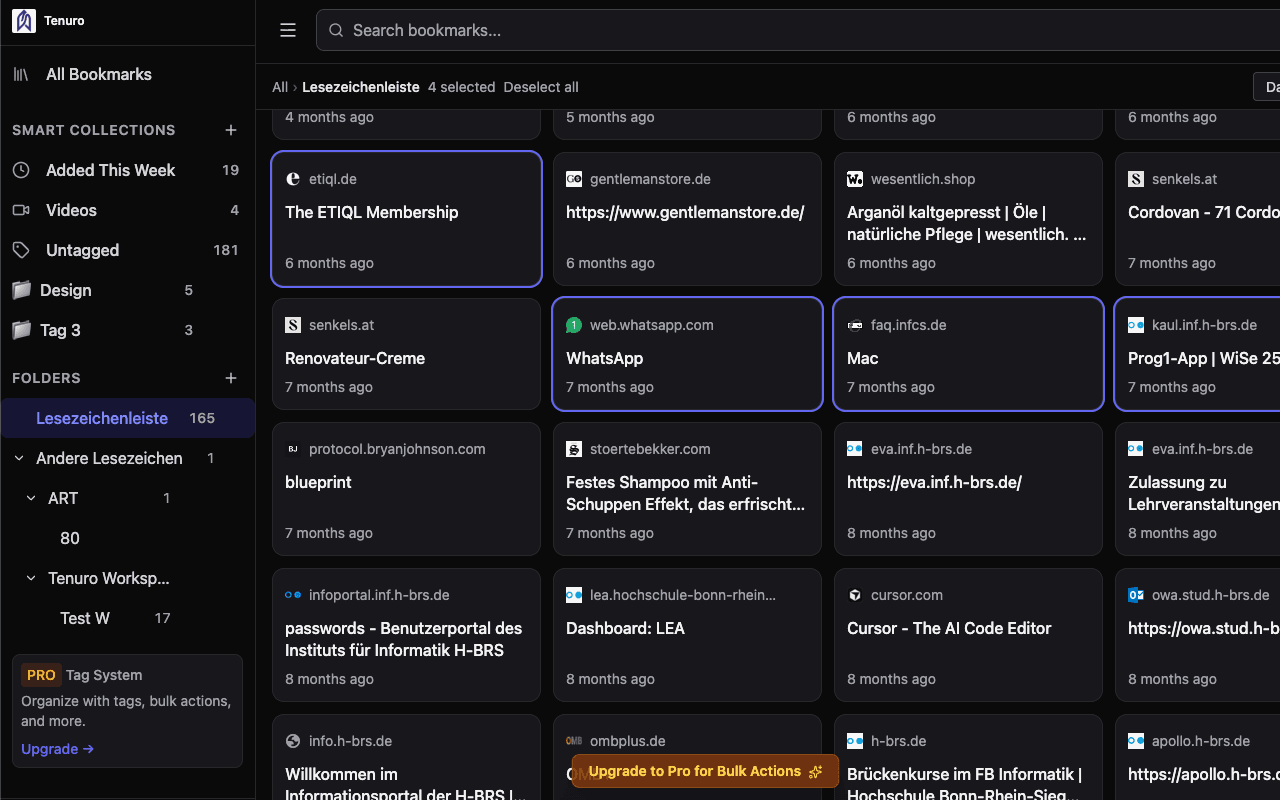The height and width of the screenshot is (800, 1280).
Task: Click the Tenuro logo icon
Action: (x=23, y=21)
